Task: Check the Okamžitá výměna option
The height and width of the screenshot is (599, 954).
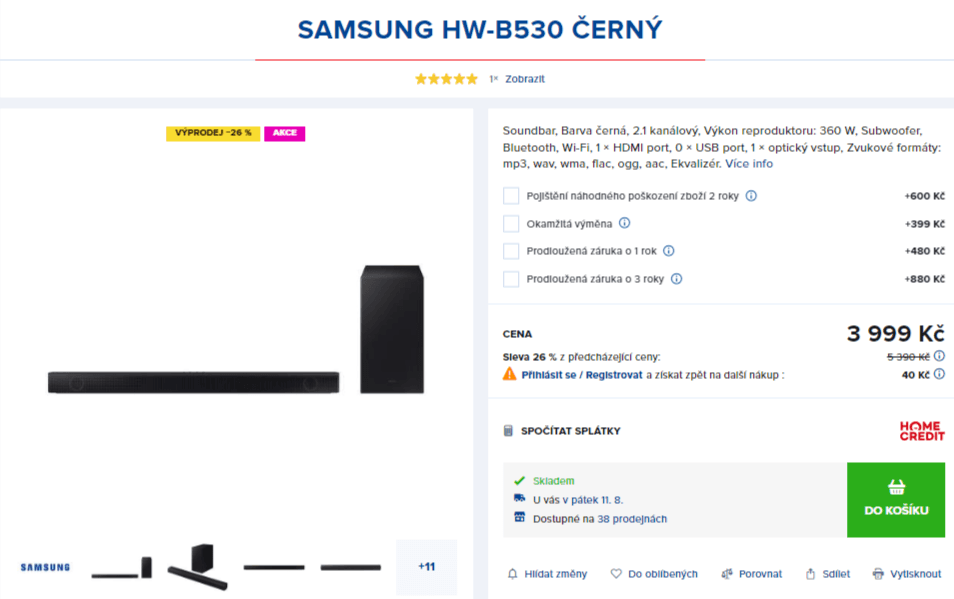Action: click(x=511, y=224)
